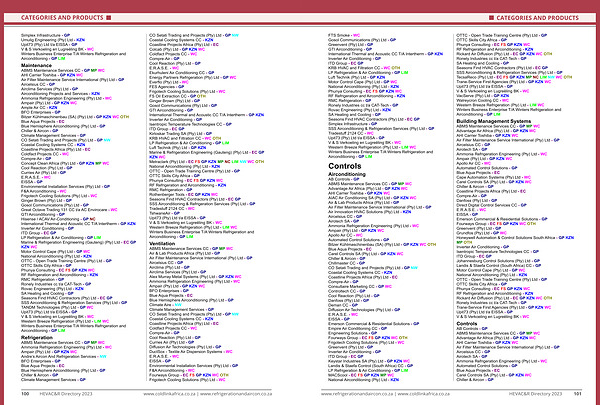Open www.refrigerationandaircon.co.za on page 100 footer
The width and height of the screenshot is (600, 405).
pyautogui.click(x=236, y=394)
